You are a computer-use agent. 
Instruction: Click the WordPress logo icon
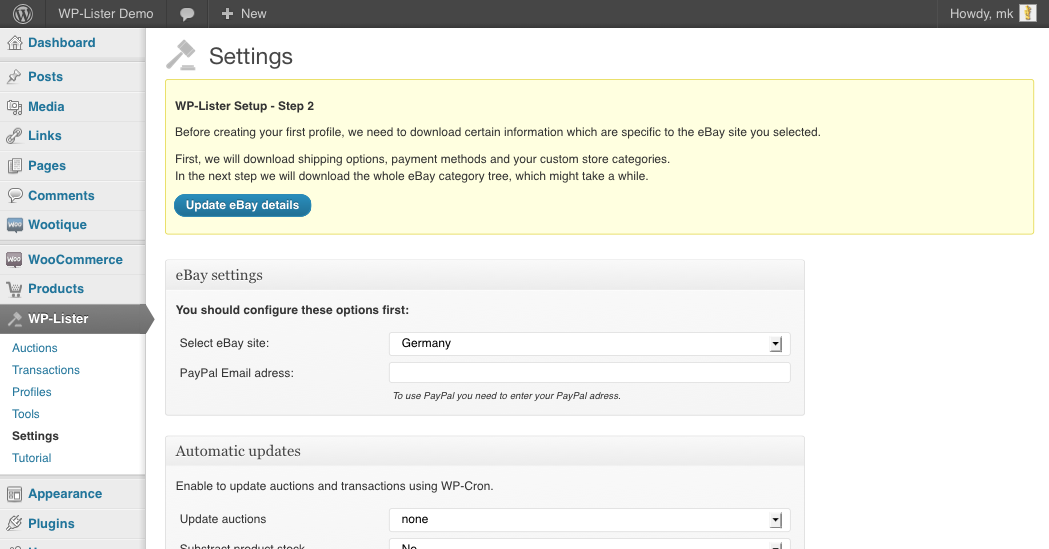click(x=23, y=13)
